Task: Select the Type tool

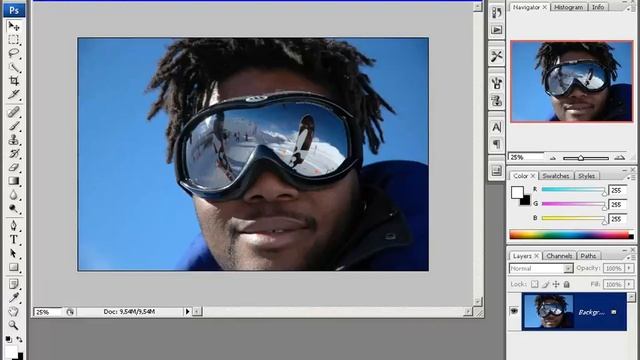Action: (13, 239)
